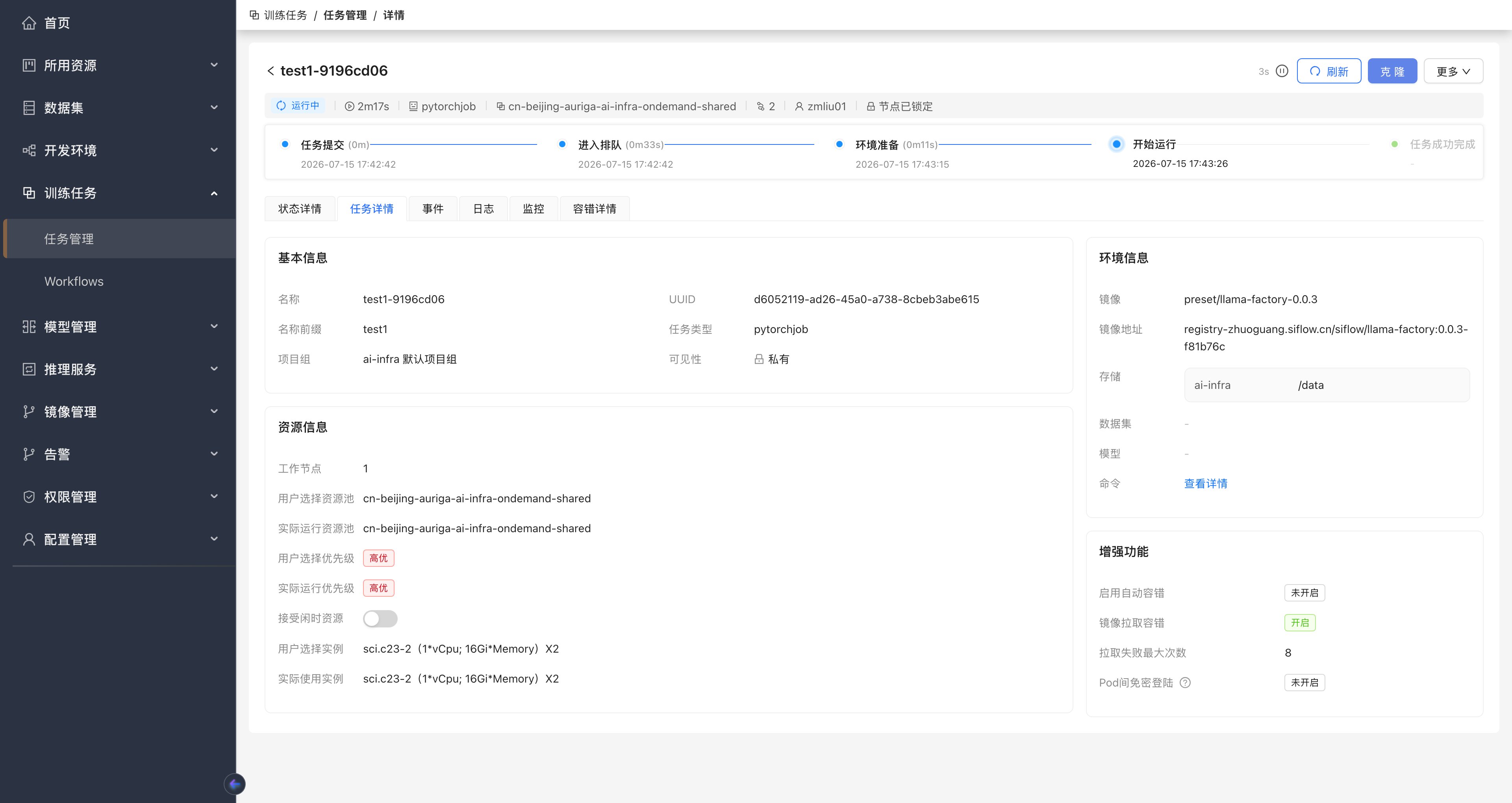Click the 进入排队 timeline step dot

click(562, 144)
